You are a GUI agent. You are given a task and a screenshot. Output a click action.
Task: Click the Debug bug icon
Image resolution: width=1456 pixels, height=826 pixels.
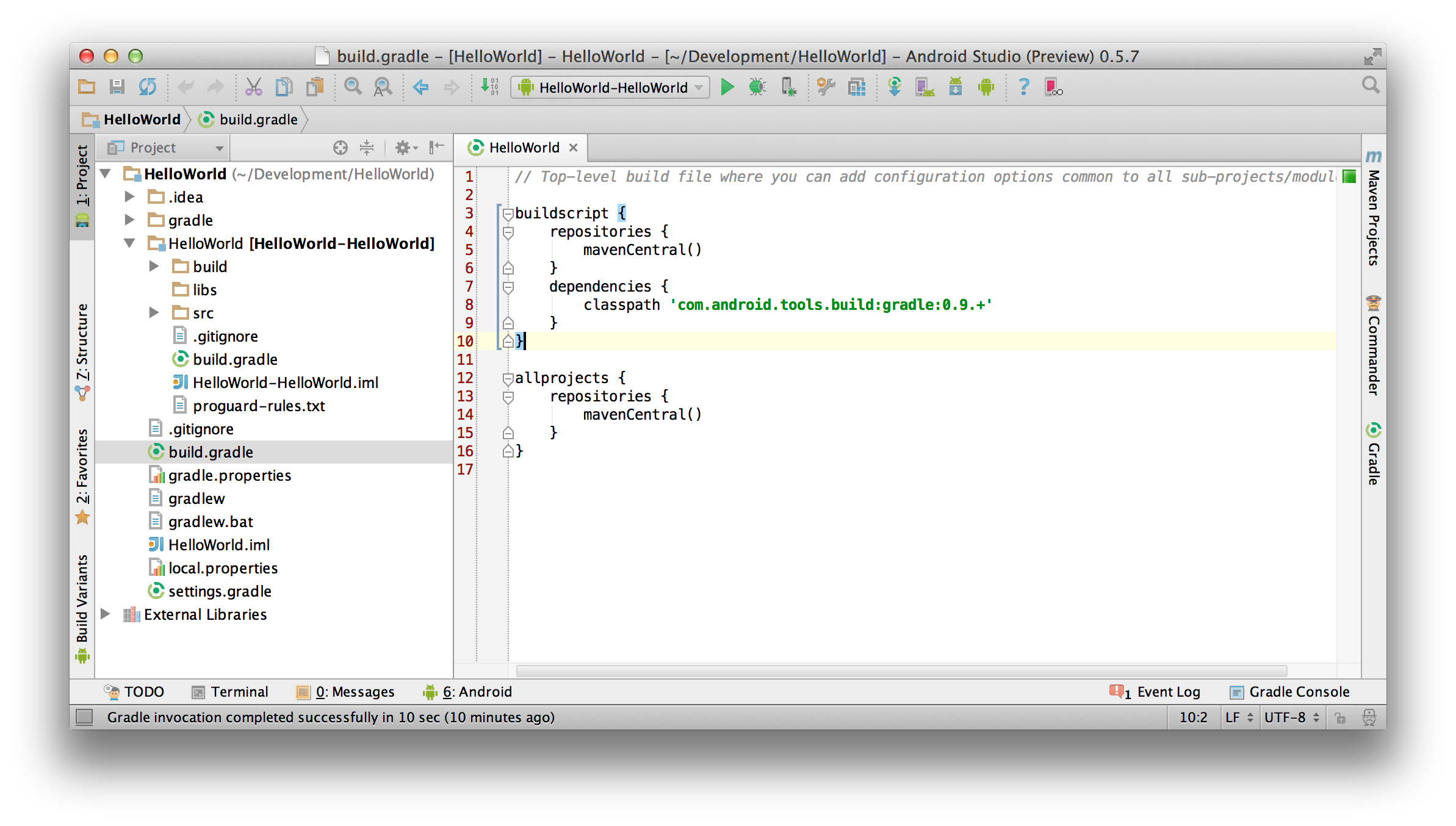(x=757, y=87)
